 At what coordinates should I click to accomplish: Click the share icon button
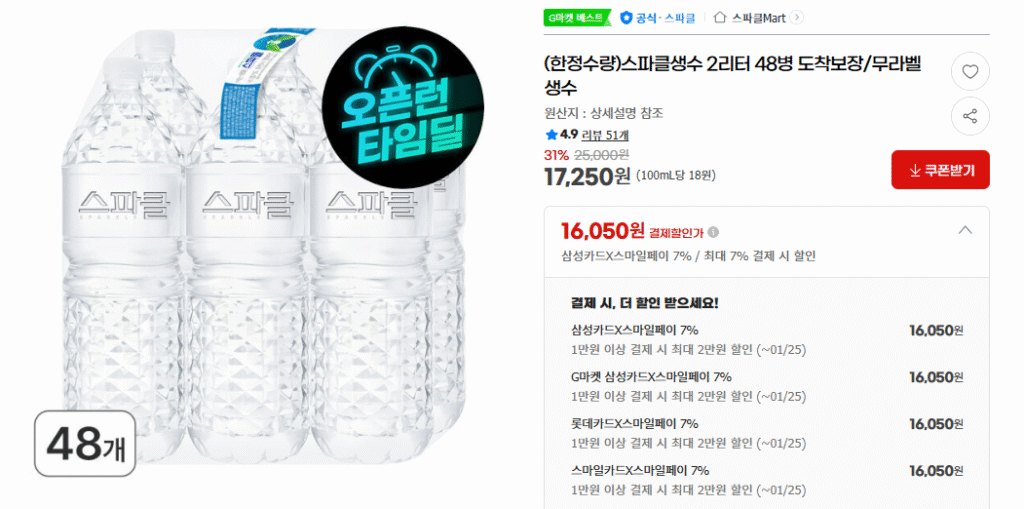[x=969, y=116]
